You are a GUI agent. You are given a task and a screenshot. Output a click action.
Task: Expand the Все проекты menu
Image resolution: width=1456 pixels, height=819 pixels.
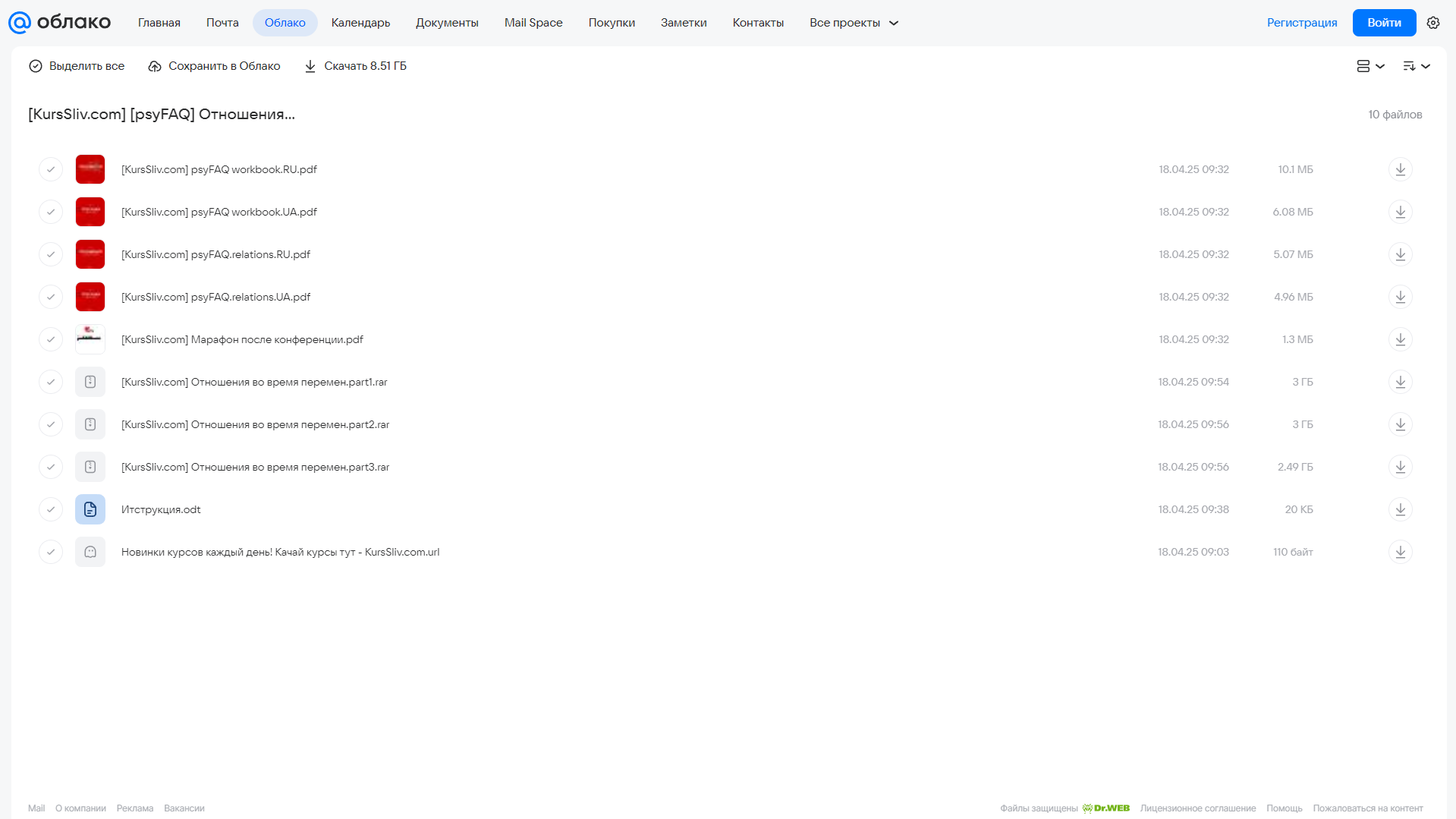coord(854,23)
